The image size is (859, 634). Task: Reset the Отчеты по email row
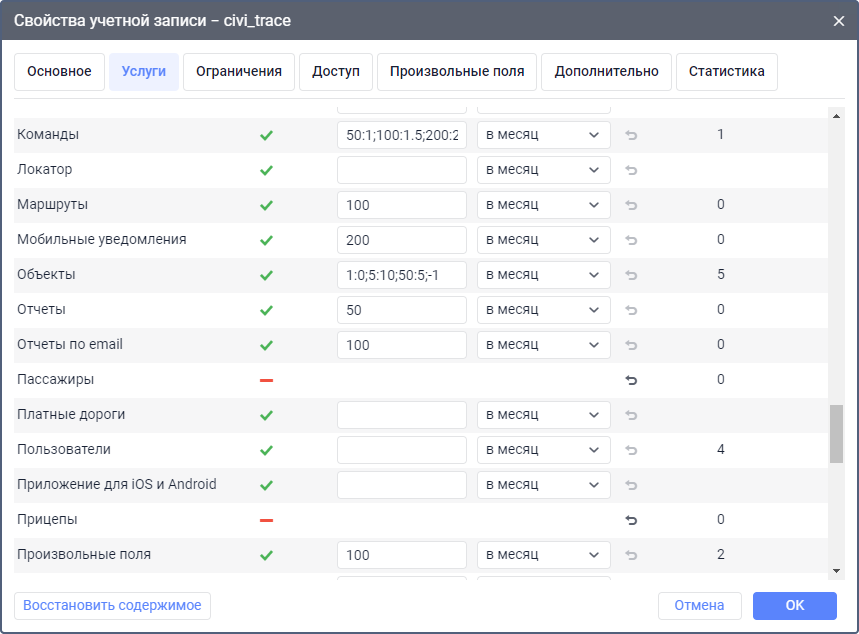click(631, 345)
